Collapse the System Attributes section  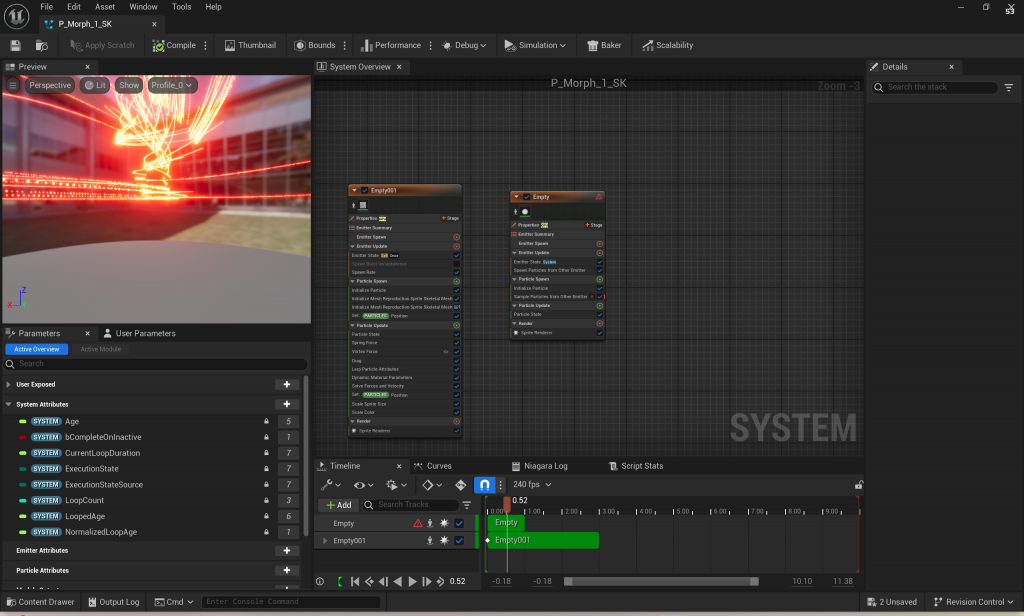pyautogui.click(x=8, y=405)
